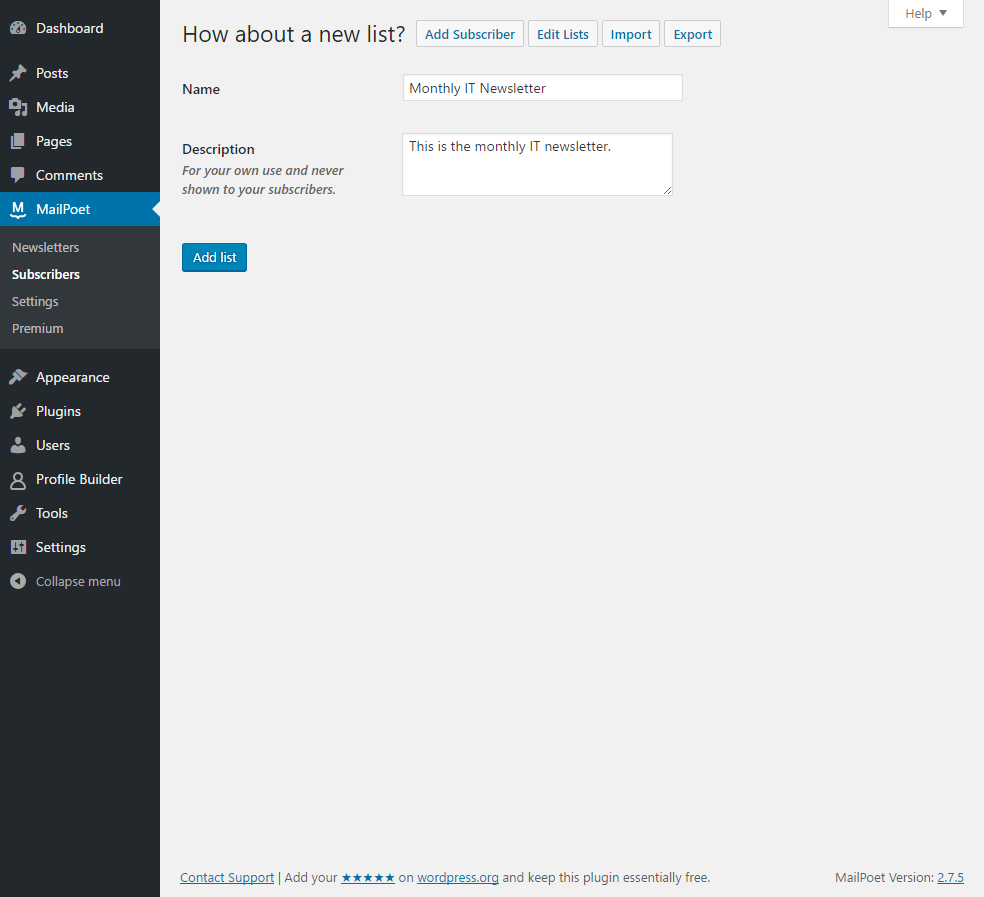Click the Dashboard gauge icon

[x=18, y=28]
